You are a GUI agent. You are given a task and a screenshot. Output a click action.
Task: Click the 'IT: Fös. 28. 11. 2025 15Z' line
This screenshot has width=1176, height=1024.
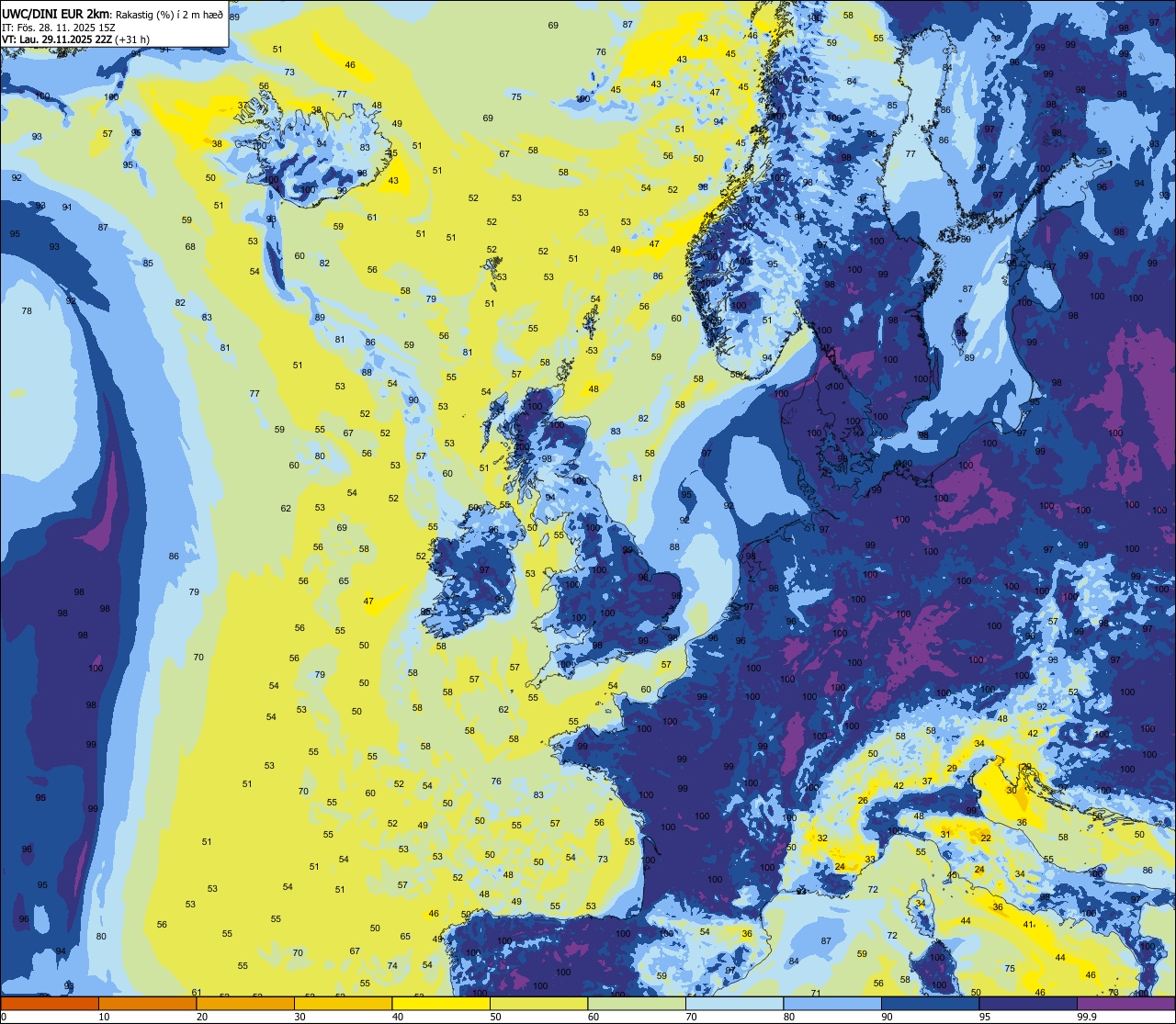[x=58, y=27]
